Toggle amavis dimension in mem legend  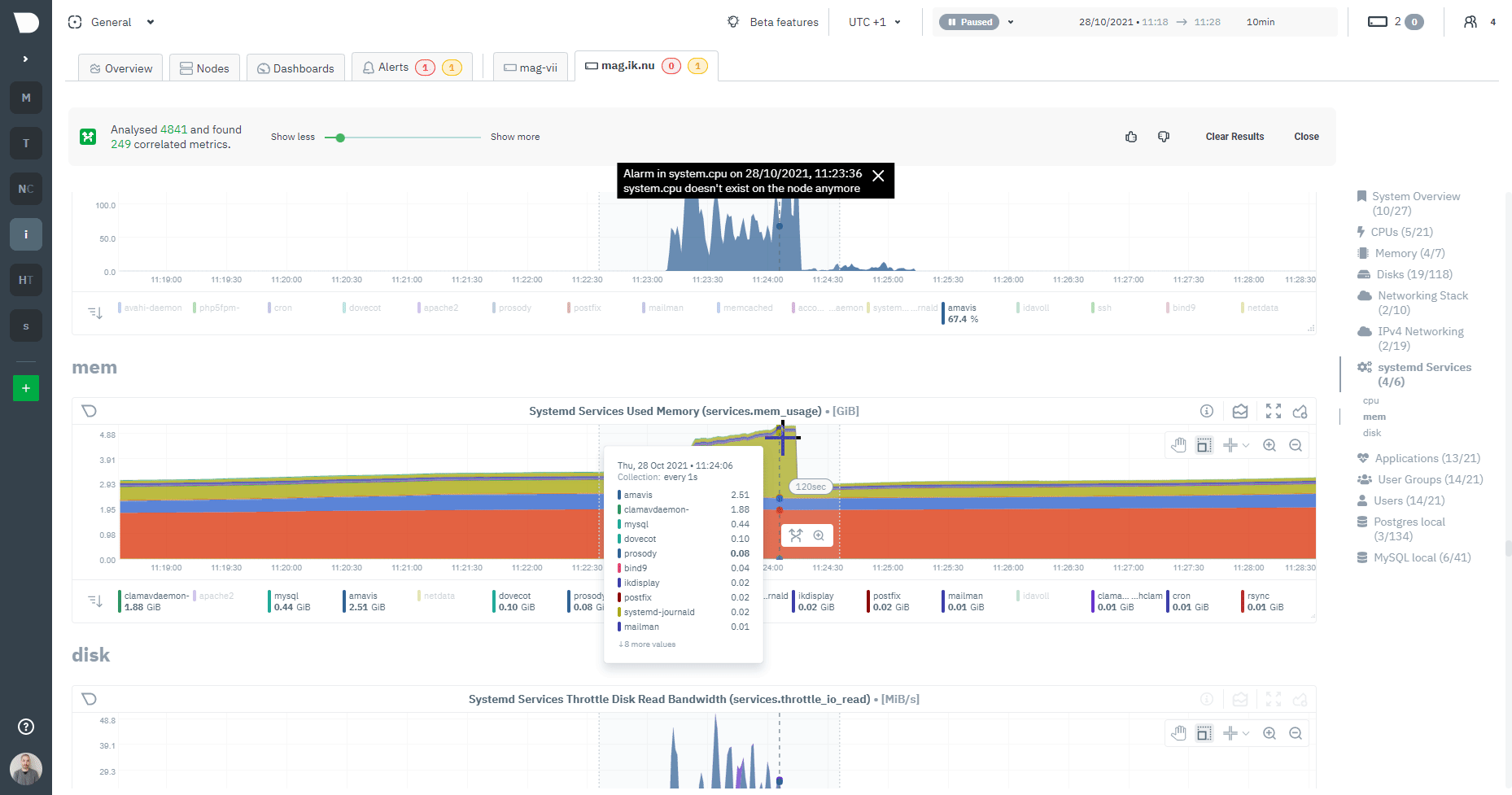tap(365, 601)
